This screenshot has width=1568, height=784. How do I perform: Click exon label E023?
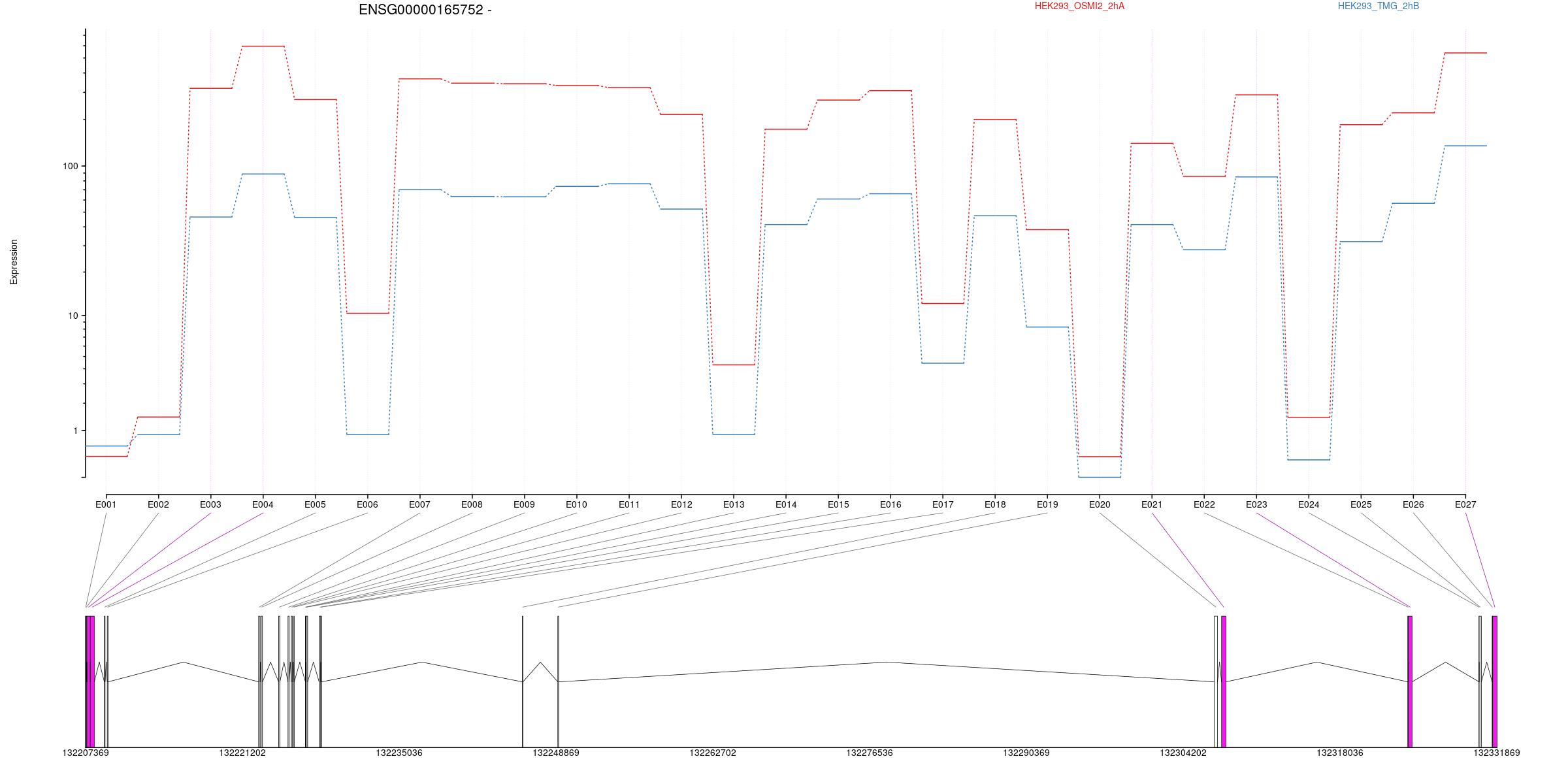click(1256, 504)
